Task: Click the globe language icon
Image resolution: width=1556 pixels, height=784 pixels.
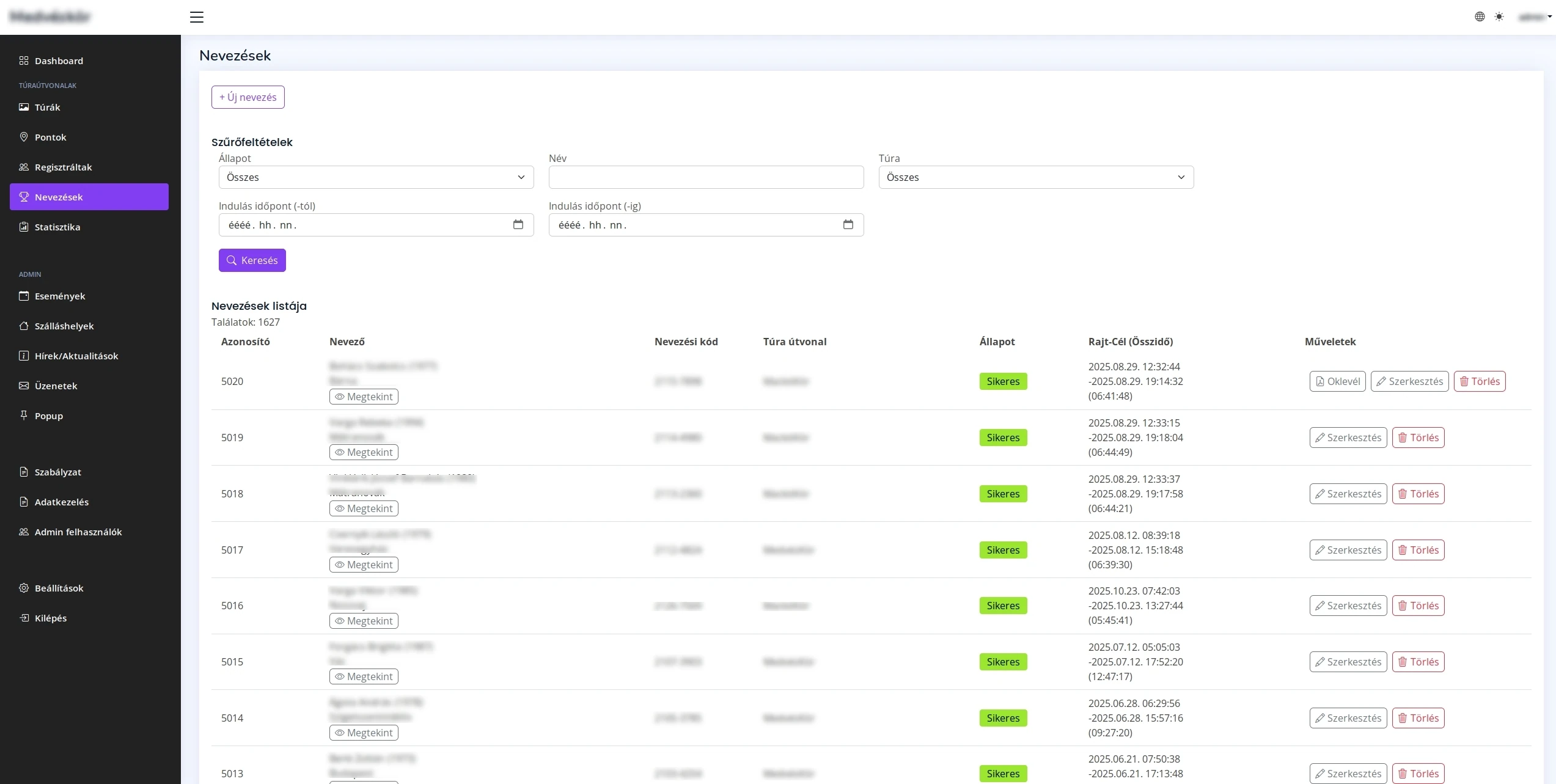Action: point(1480,17)
